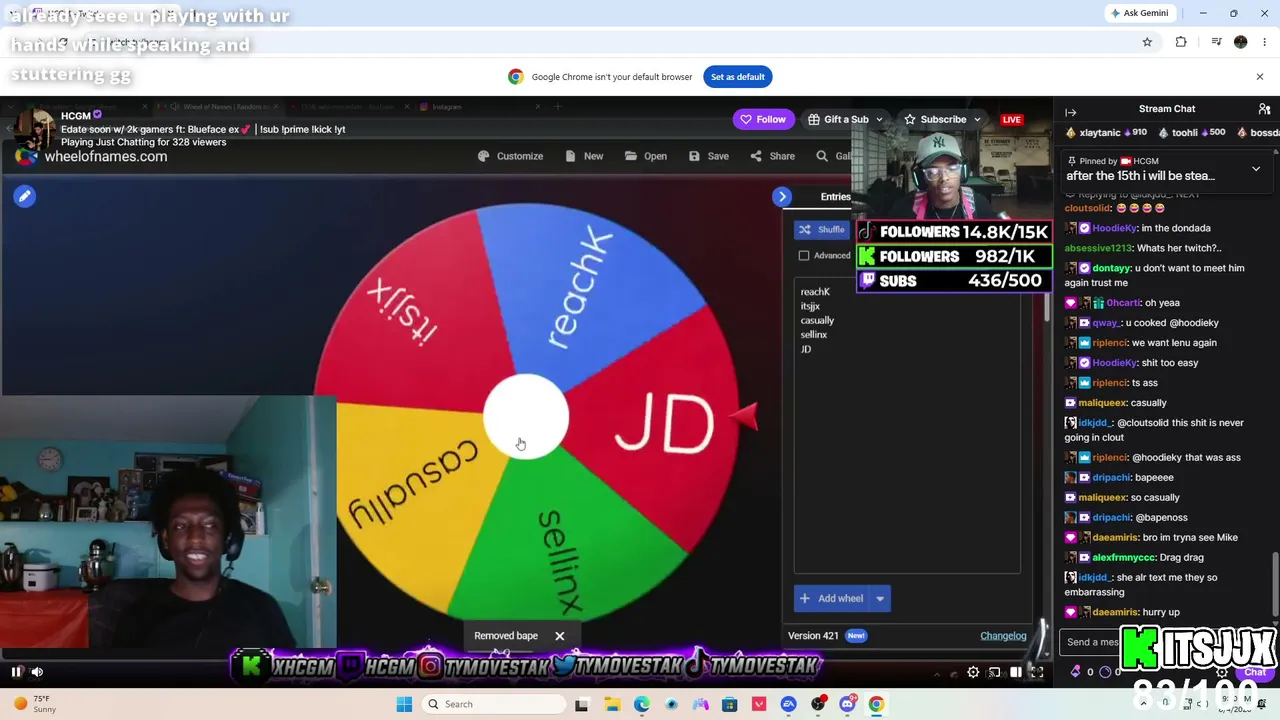Open the video player settings gear
This screenshot has width=1280, height=720.
click(973, 673)
